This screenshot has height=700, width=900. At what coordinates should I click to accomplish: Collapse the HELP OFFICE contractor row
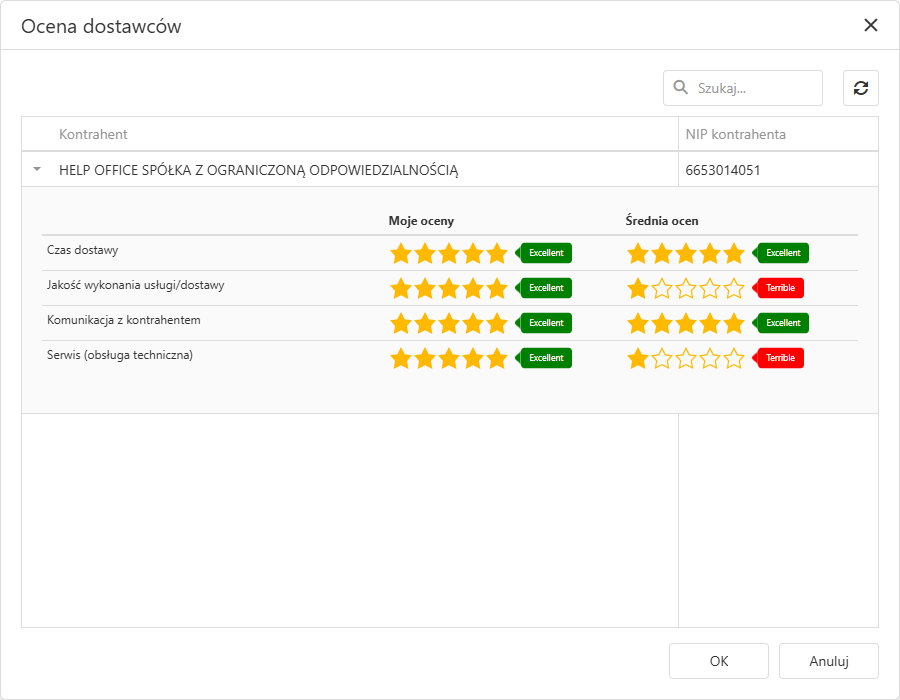(37, 170)
